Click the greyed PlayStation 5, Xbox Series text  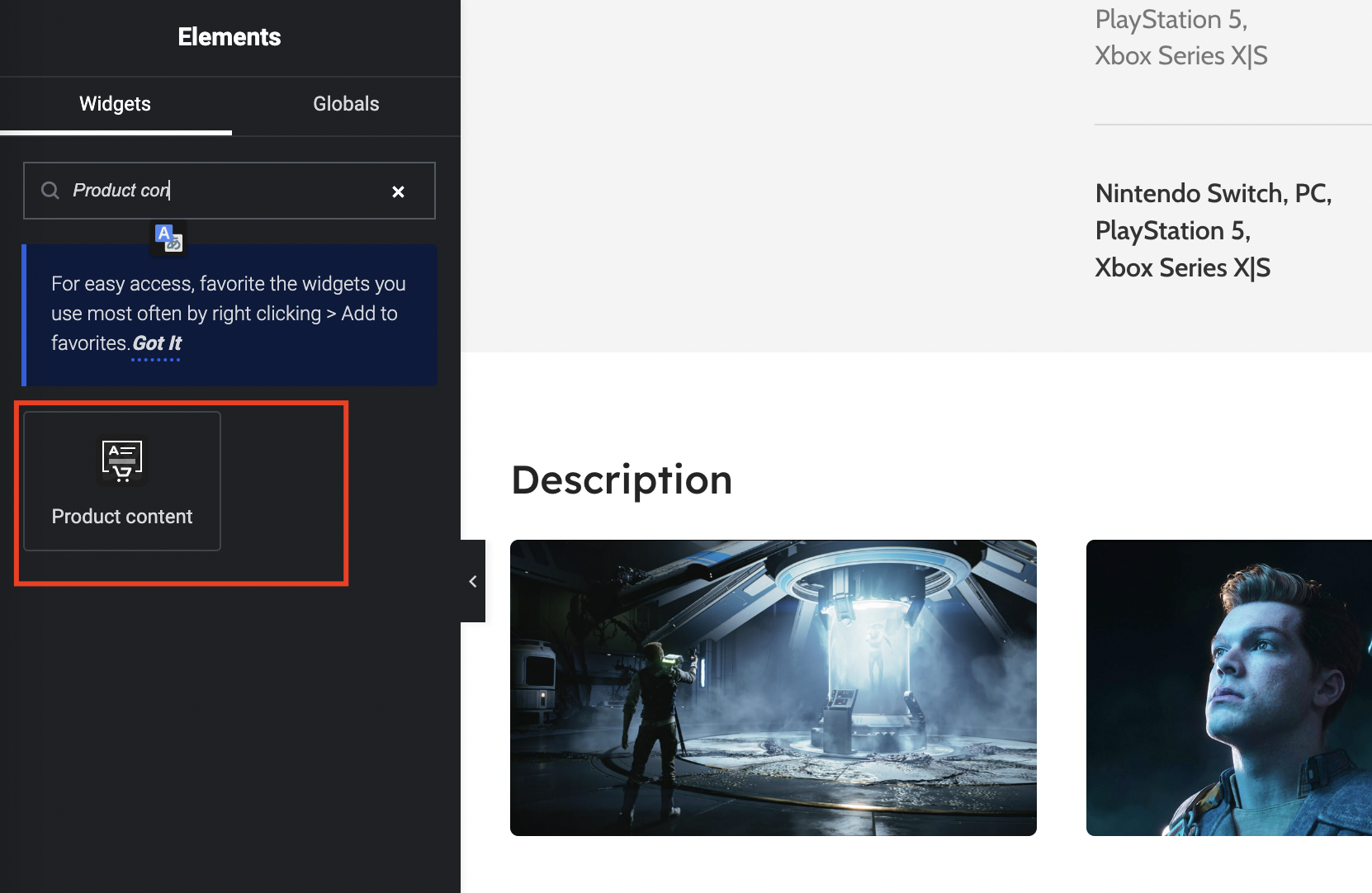pos(1181,37)
